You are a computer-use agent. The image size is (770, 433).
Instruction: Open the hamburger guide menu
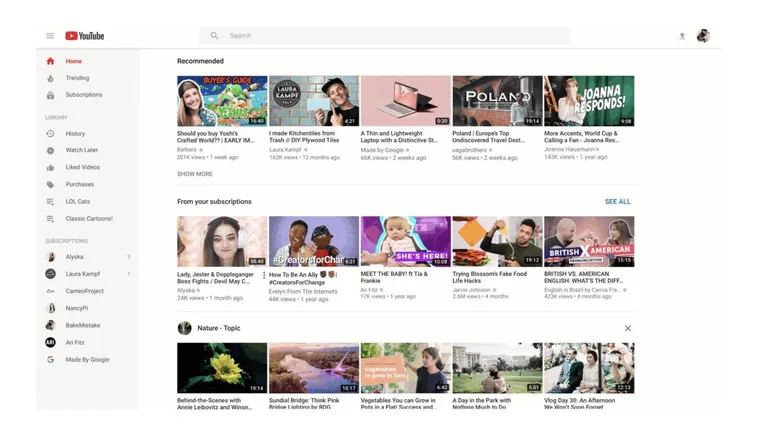pos(50,36)
